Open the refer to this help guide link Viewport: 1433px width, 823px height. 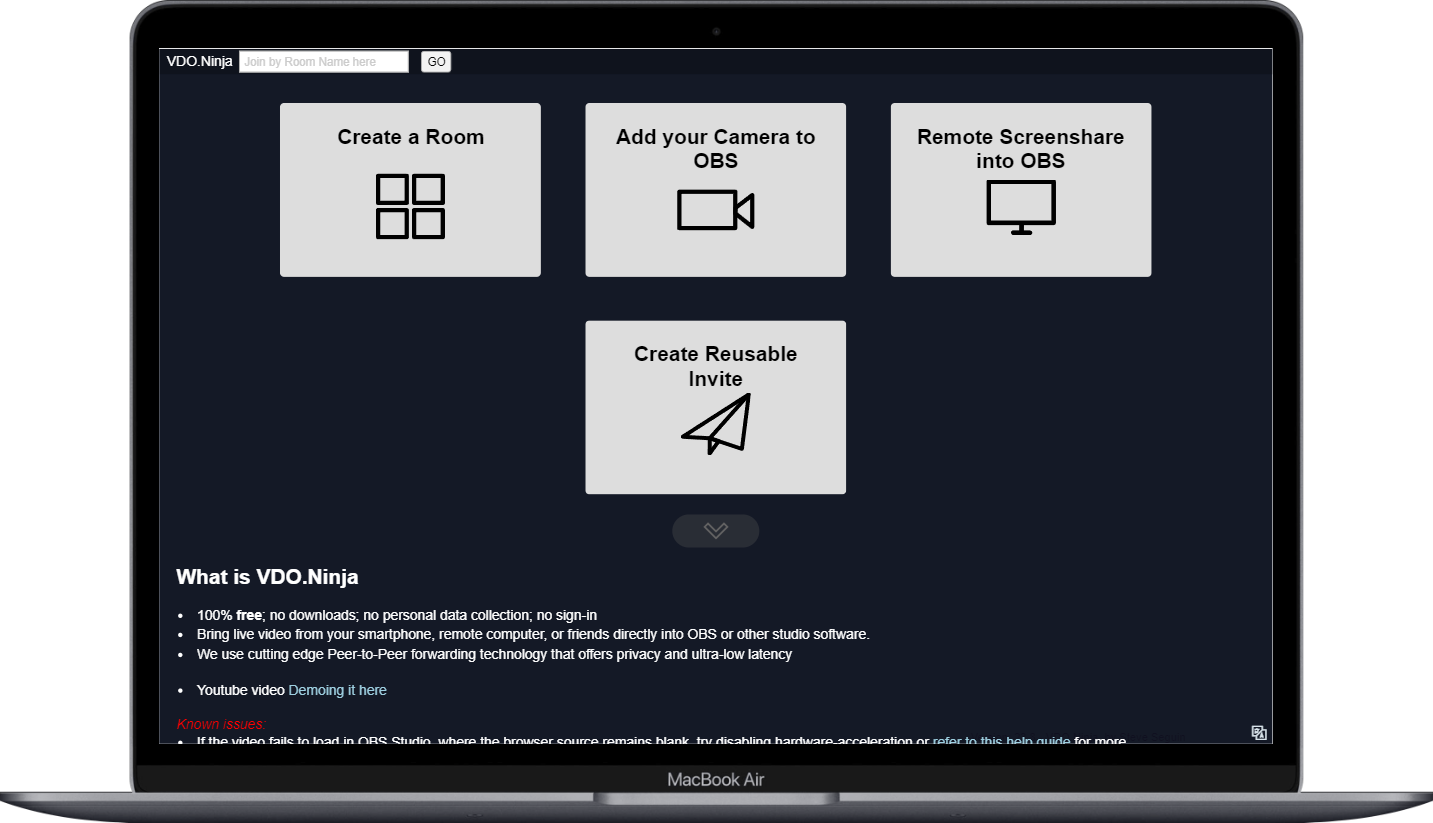point(1001,741)
